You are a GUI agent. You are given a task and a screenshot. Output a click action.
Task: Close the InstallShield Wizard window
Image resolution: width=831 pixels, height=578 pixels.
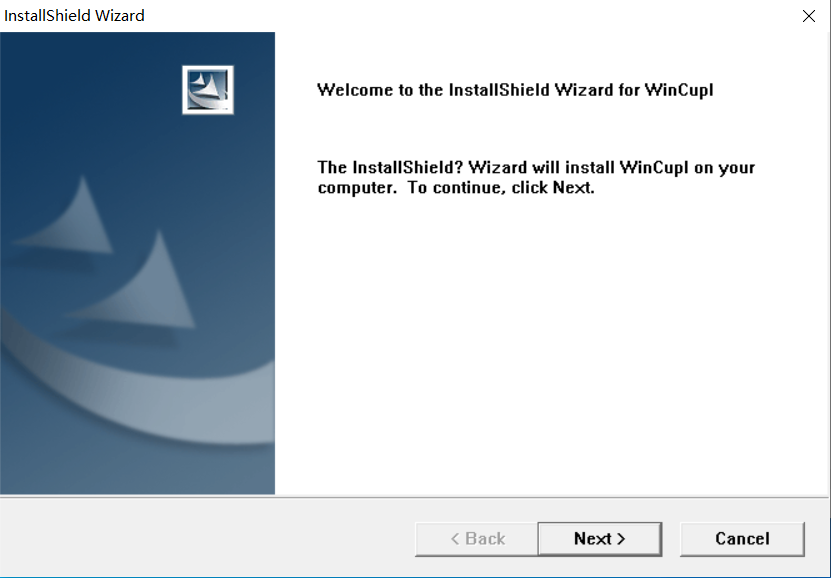pyautogui.click(x=809, y=16)
